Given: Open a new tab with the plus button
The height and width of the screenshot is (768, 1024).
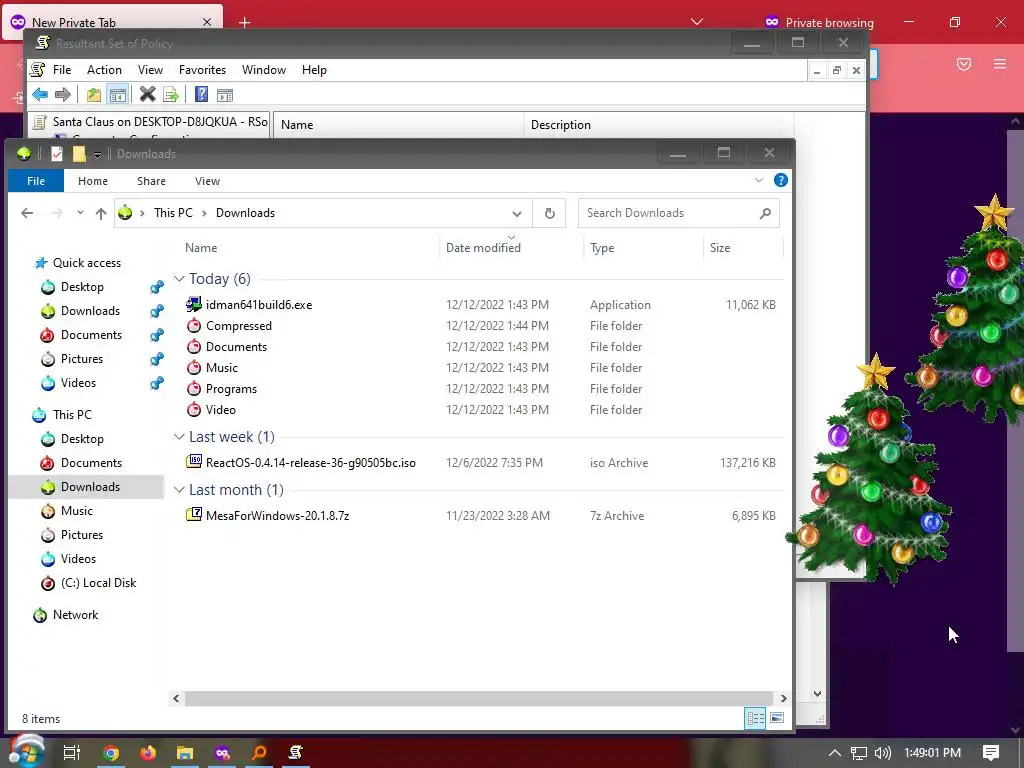Looking at the screenshot, I should [244, 22].
